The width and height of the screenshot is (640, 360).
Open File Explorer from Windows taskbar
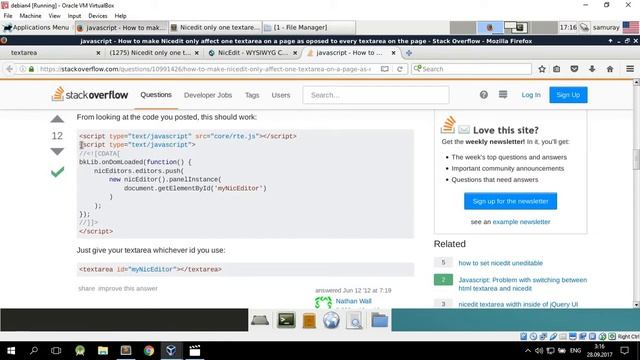click(103, 351)
